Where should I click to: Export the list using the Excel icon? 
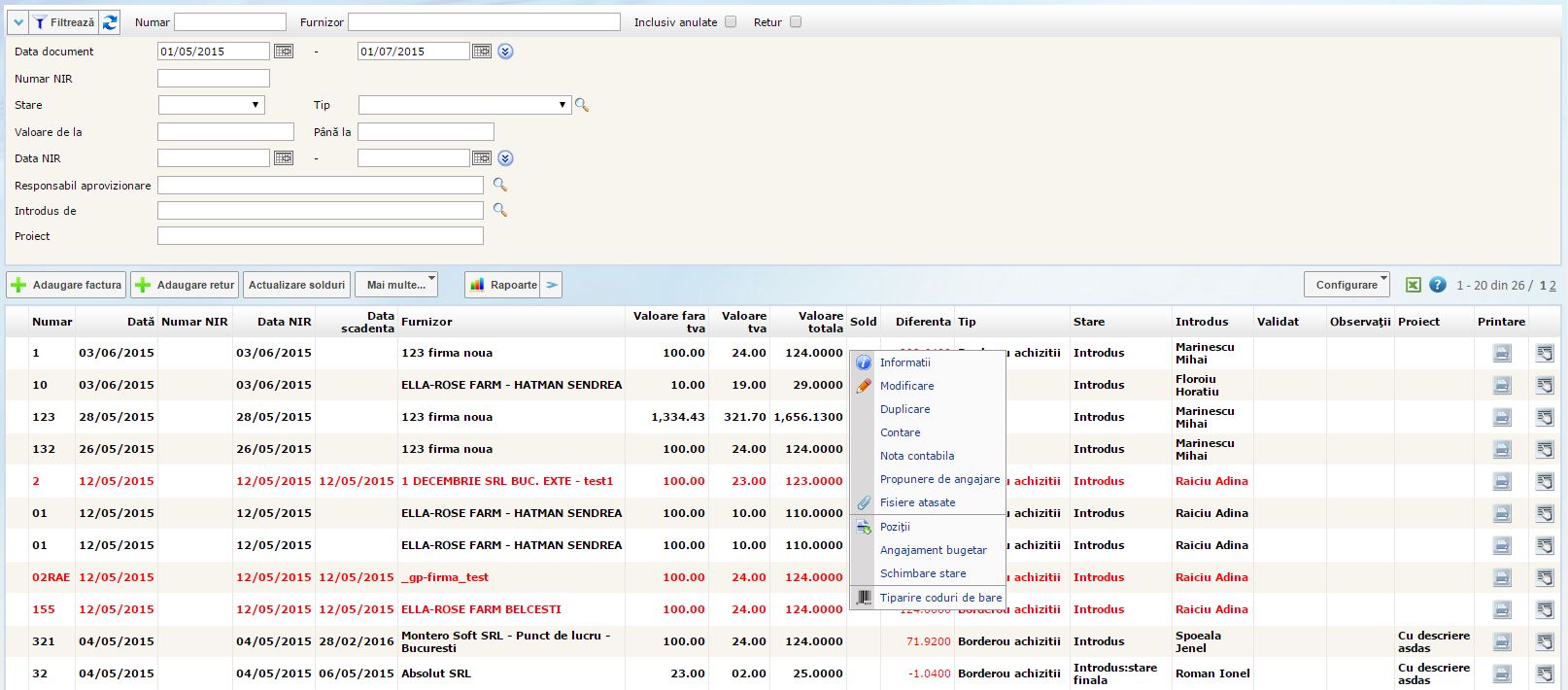coord(1414,285)
